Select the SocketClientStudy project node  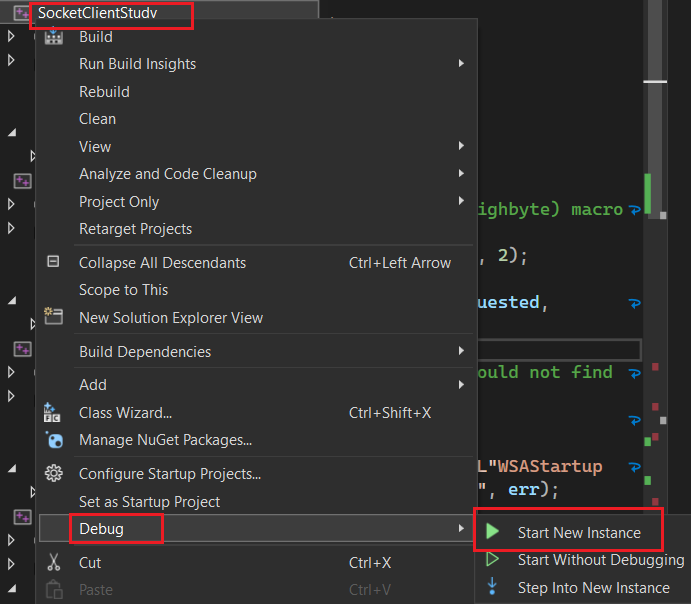[x=97, y=15]
